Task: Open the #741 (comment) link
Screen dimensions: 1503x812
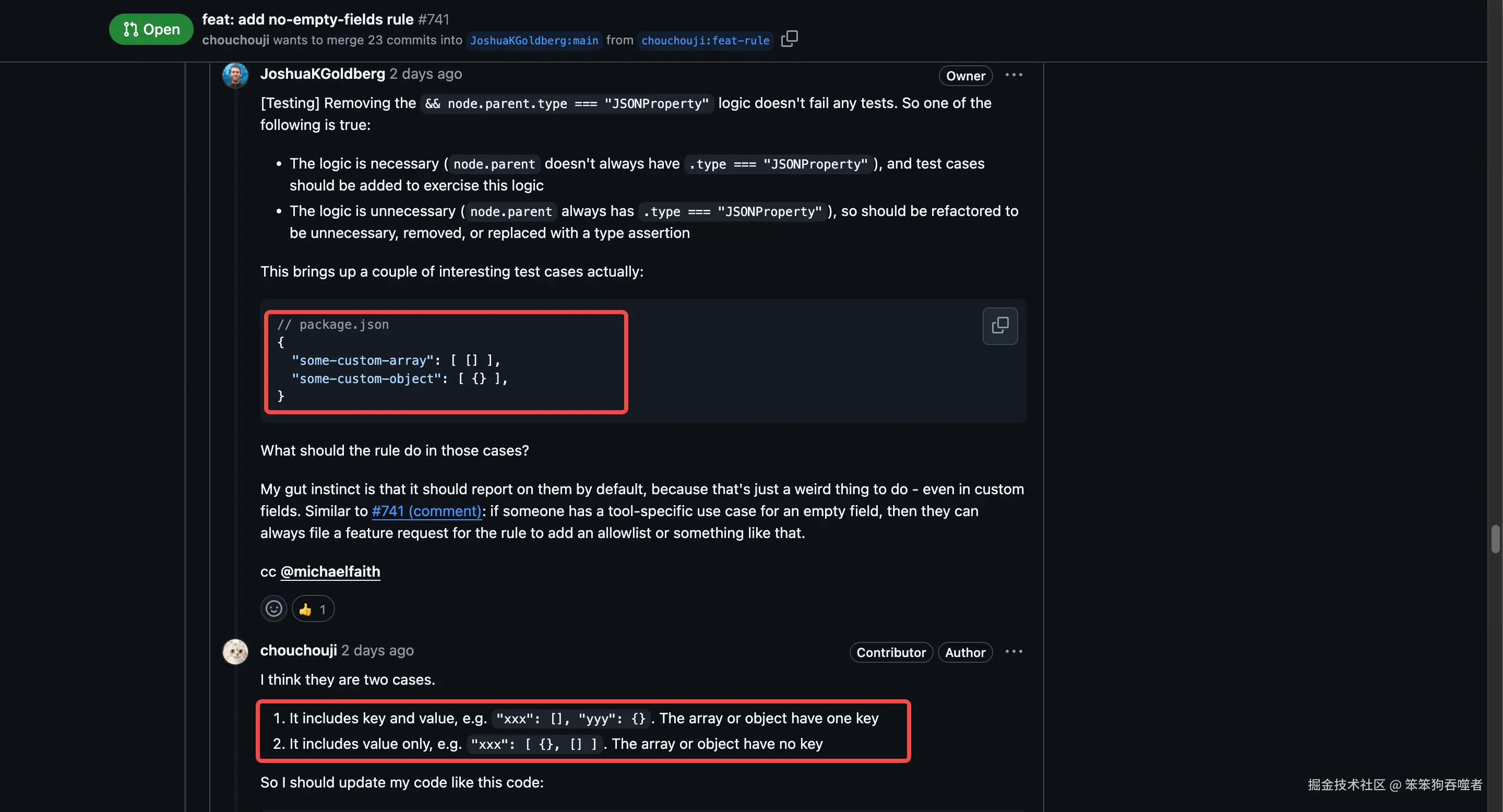Action: click(x=426, y=511)
